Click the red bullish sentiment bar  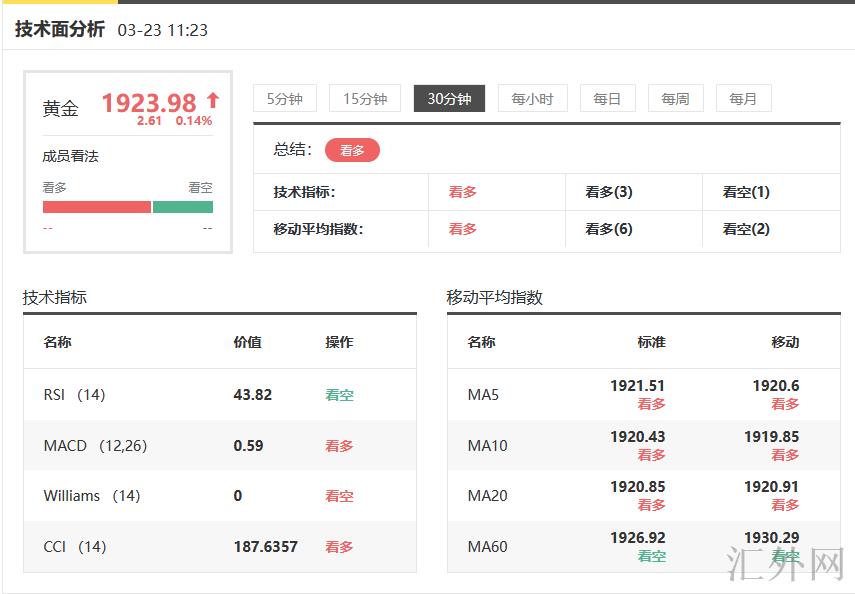click(96, 207)
